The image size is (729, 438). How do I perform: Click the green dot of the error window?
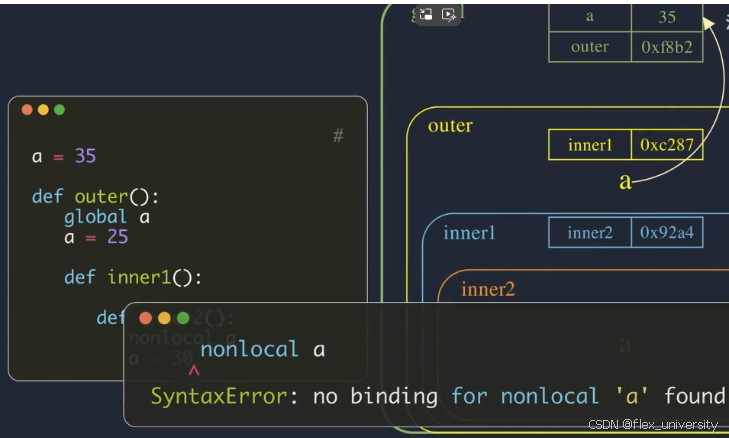click(x=183, y=318)
